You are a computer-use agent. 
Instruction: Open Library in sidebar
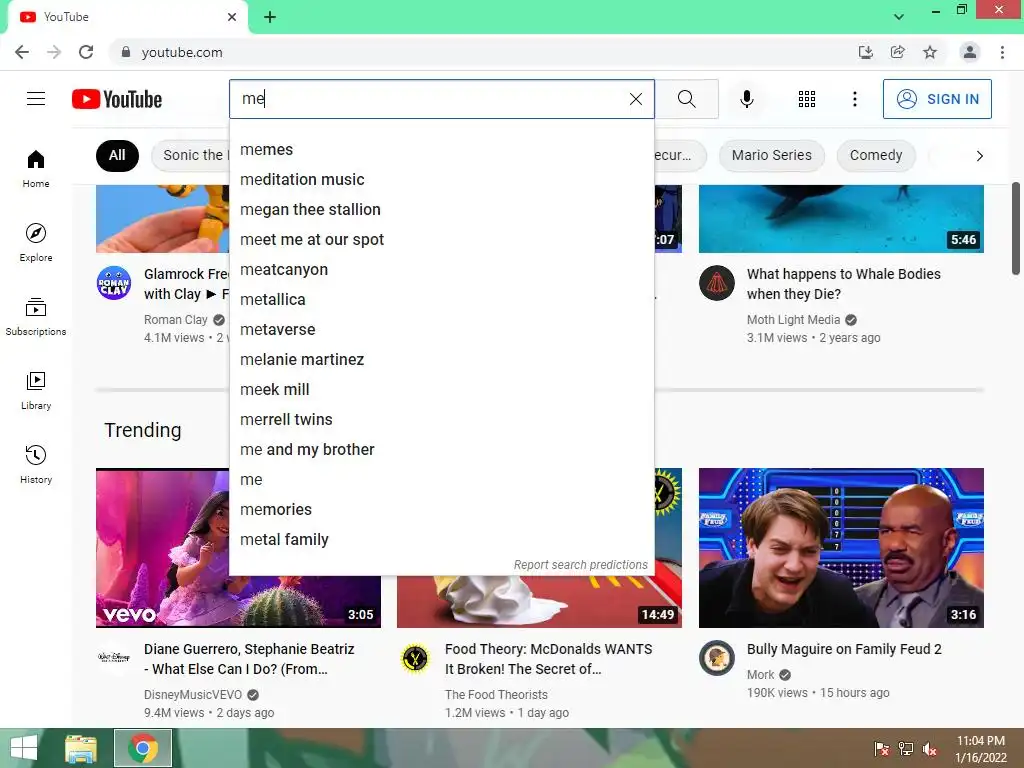36,391
